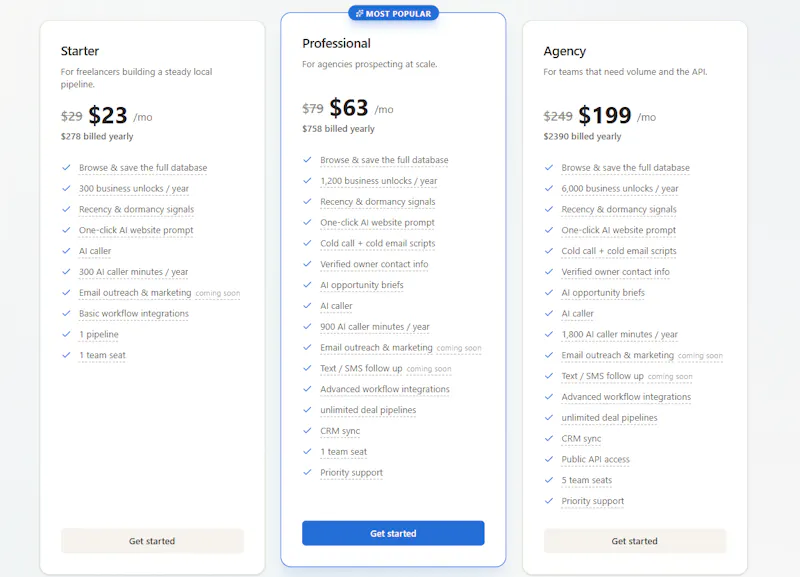Click coming soon tag on Professional Text / SMS
The width and height of the screenshot is (800, 577).
tap(429, 369)
